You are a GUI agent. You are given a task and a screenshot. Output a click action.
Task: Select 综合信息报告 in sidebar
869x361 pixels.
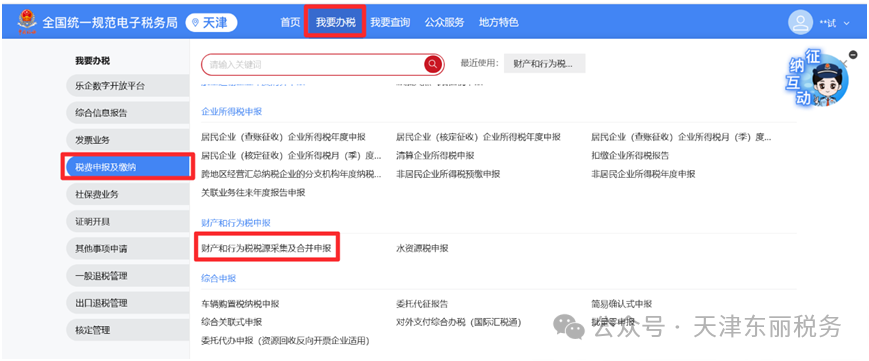pyautogui.click(x=127, y=113)
